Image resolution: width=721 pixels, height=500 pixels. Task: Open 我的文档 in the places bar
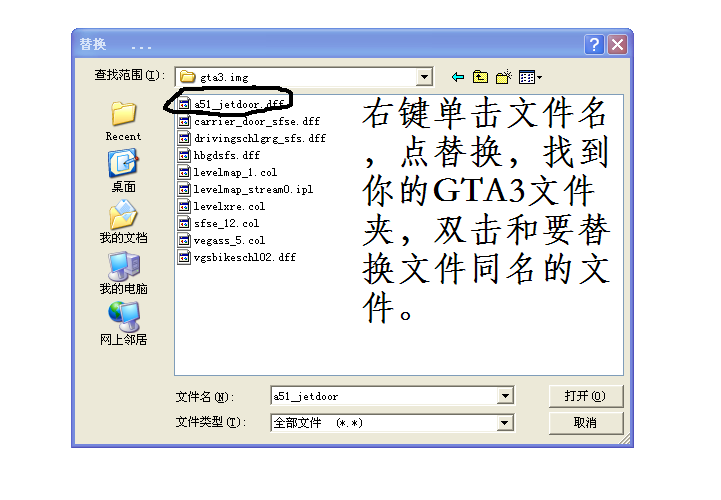pos(123,221)
